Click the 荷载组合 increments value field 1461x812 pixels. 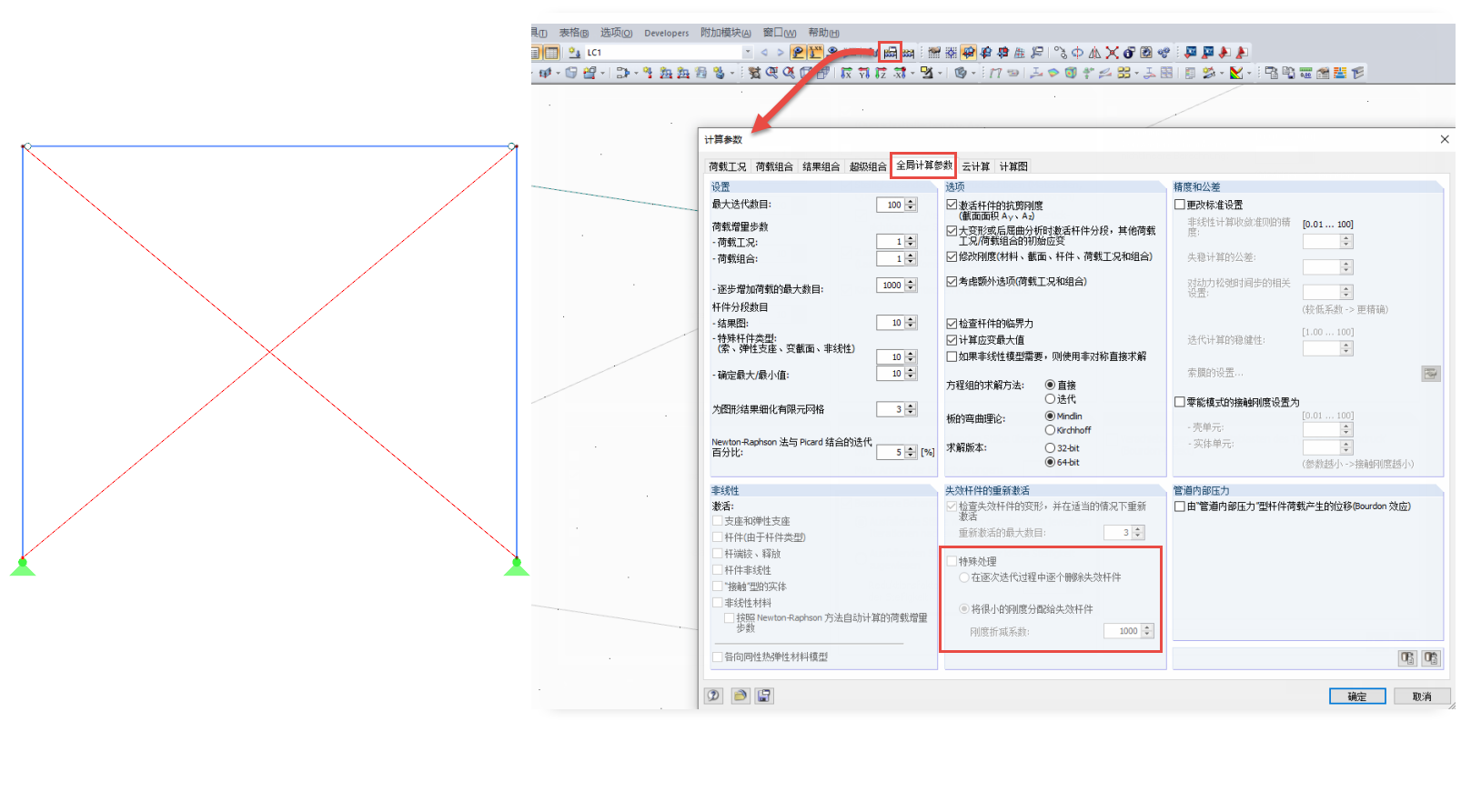pyautogui.click(x=890, y=259)
